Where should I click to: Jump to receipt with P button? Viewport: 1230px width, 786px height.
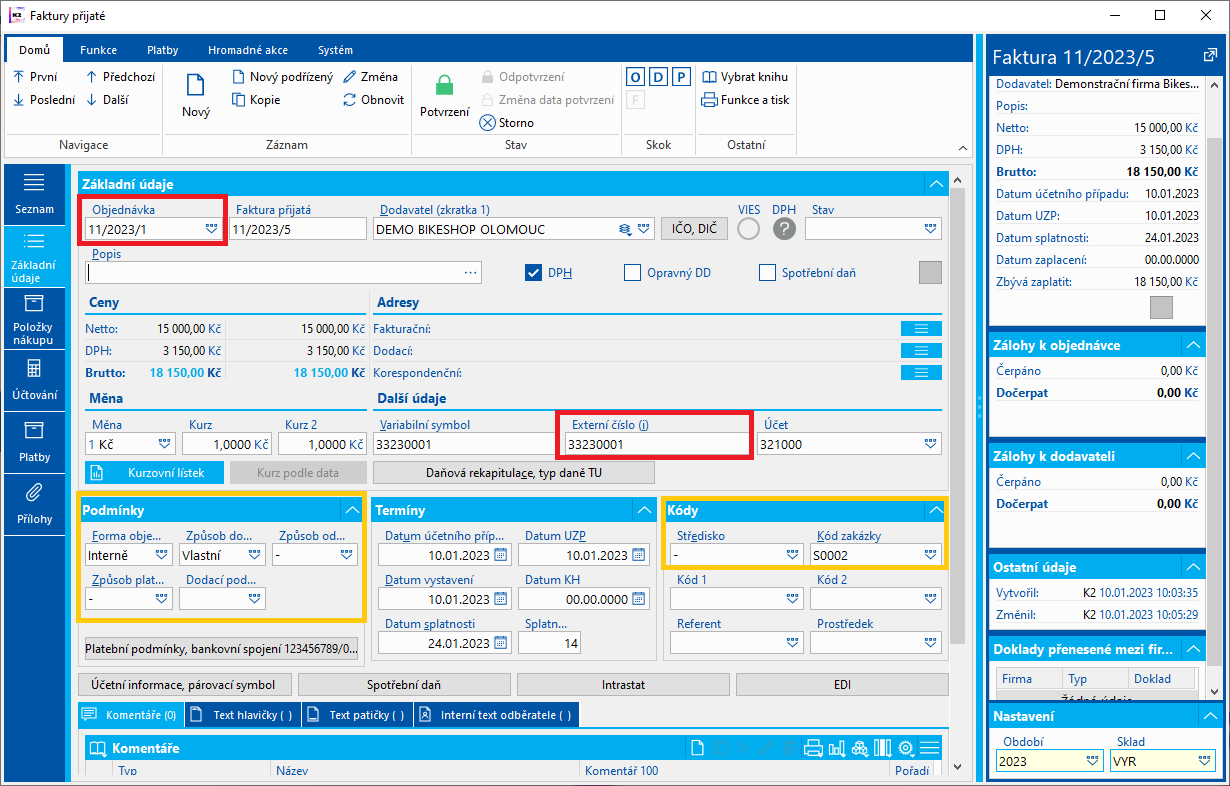[x=681, y=77]
